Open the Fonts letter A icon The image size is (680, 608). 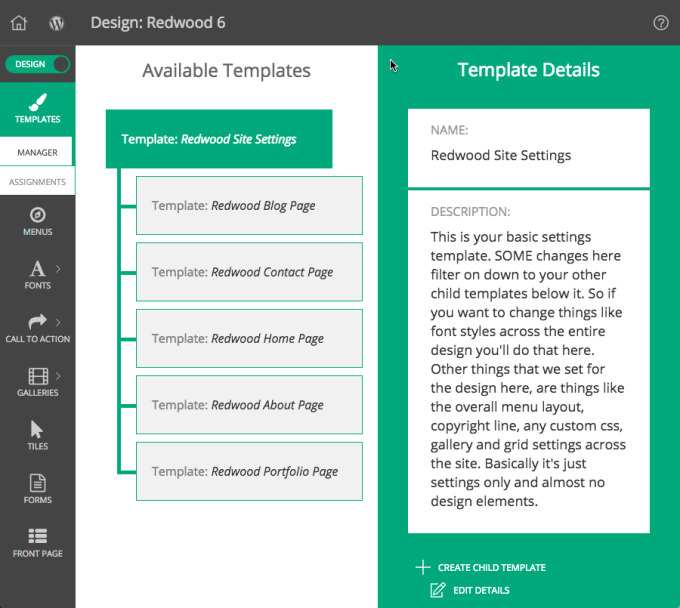coord(37,268)
